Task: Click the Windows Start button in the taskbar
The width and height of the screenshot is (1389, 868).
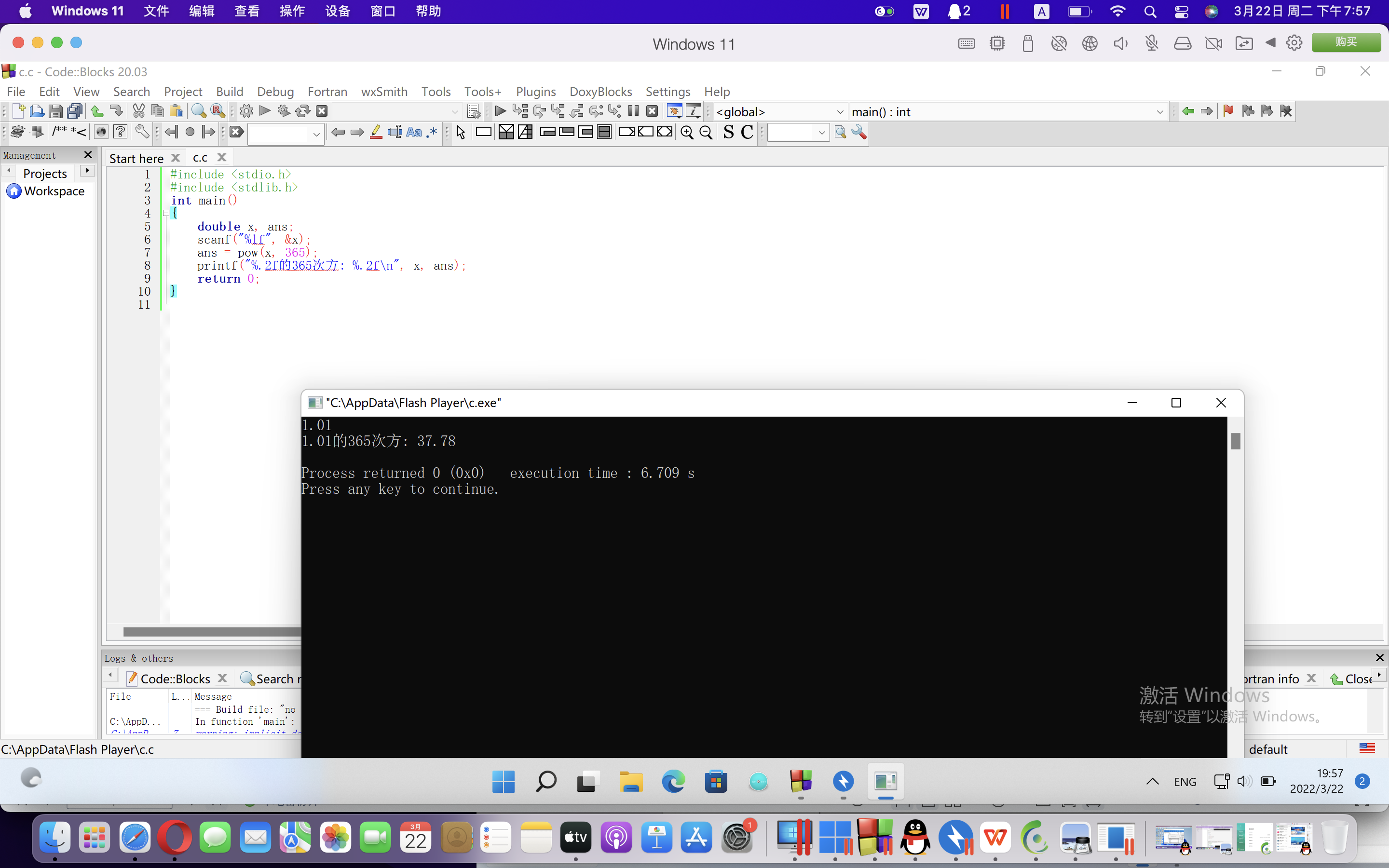Action: coord(504,781)
